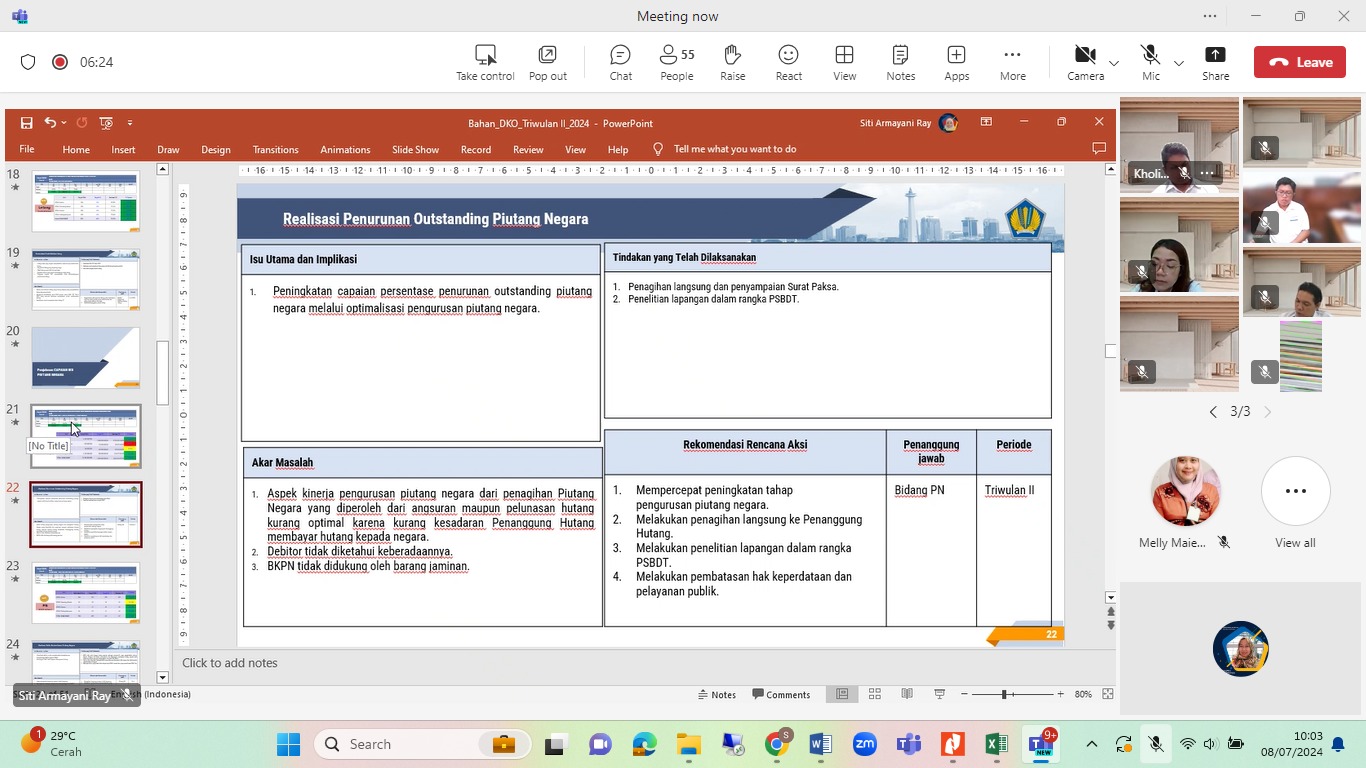
Task: Raise your hand in meeting
Action: tap(732, 62)
